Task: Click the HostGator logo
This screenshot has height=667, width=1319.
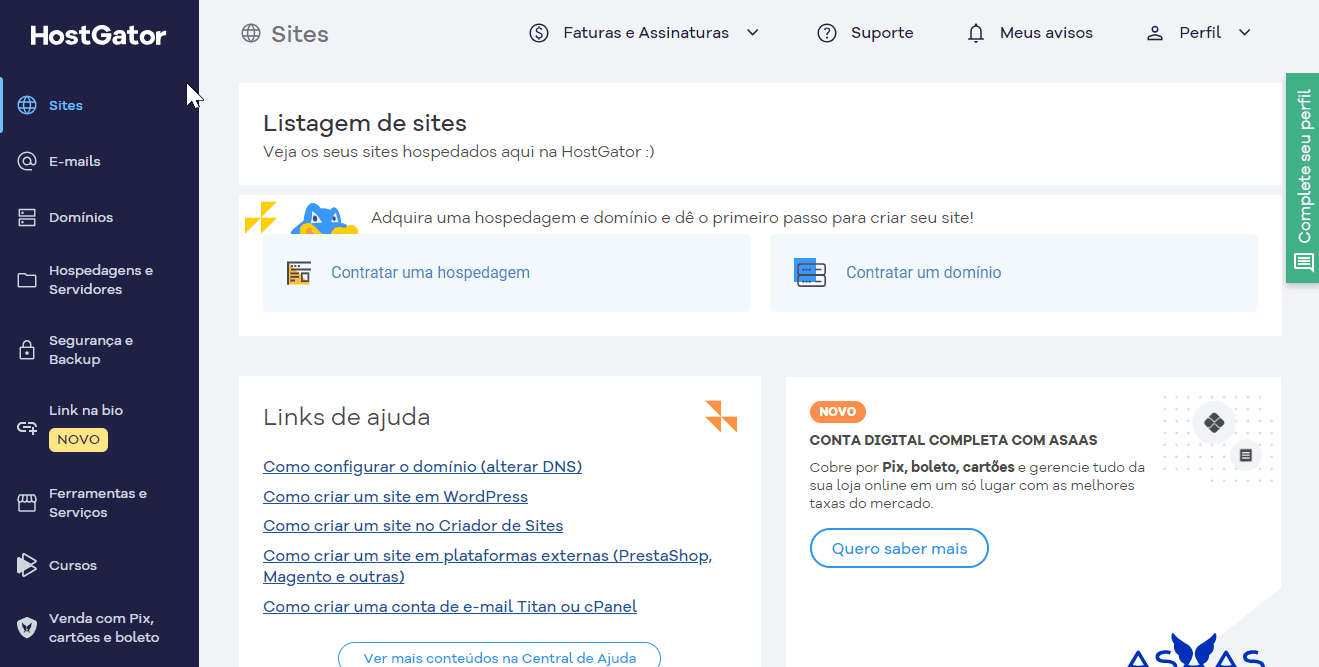Action: coord(98,36)
